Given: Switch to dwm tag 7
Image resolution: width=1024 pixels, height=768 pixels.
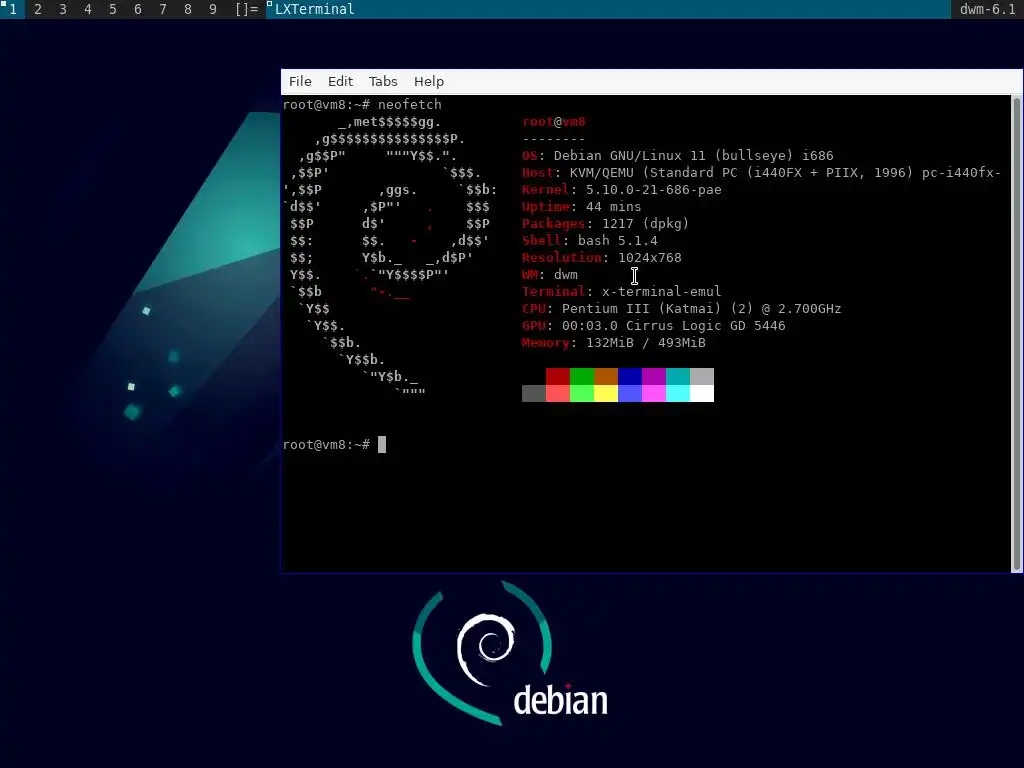Looking at the screenshot, I should pos(163,9).
